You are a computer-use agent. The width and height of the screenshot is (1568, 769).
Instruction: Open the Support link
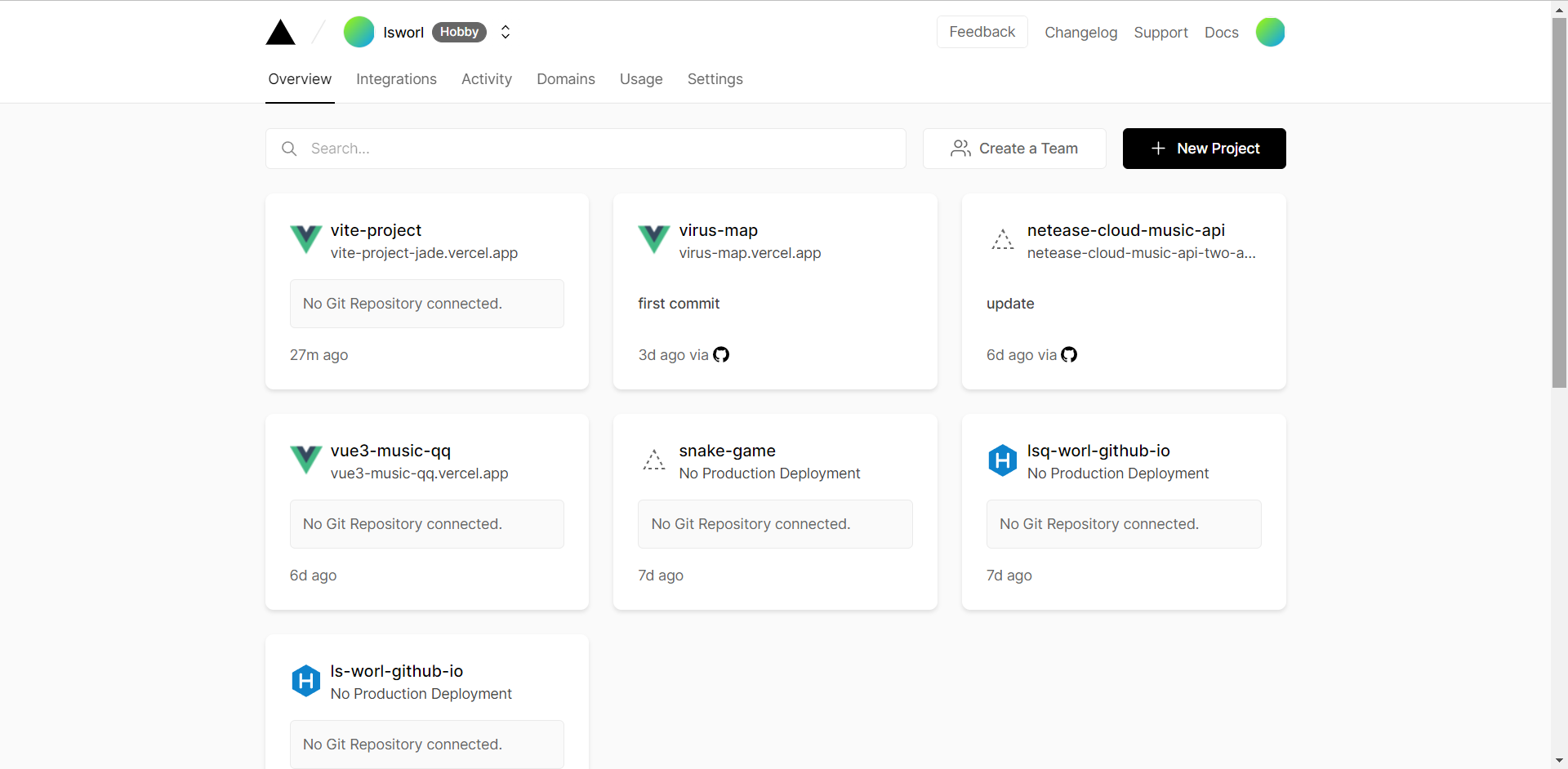coord(1160,33)
